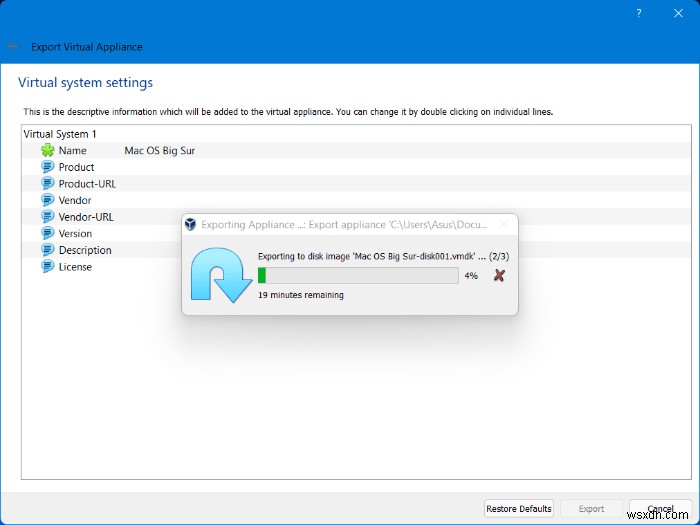
Task: Open help with the question mark button
Action: pos(639,13)
